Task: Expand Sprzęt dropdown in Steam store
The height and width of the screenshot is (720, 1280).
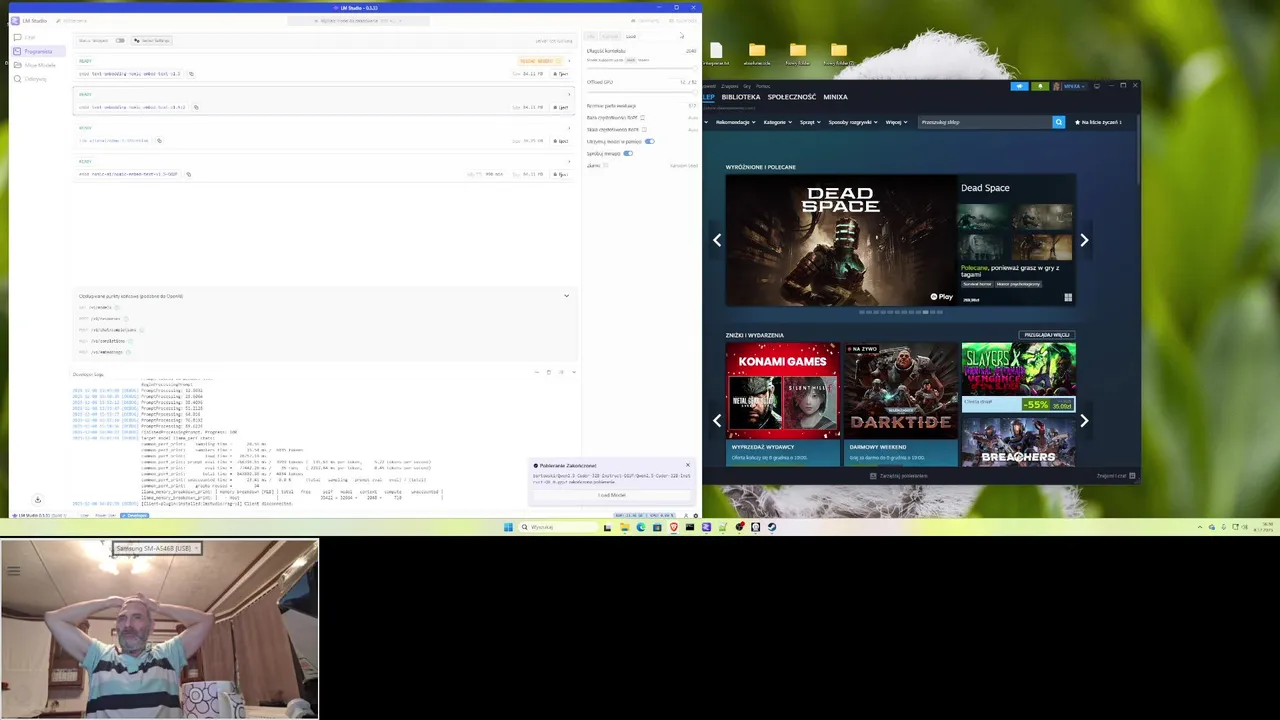Action: click(810, 122)
